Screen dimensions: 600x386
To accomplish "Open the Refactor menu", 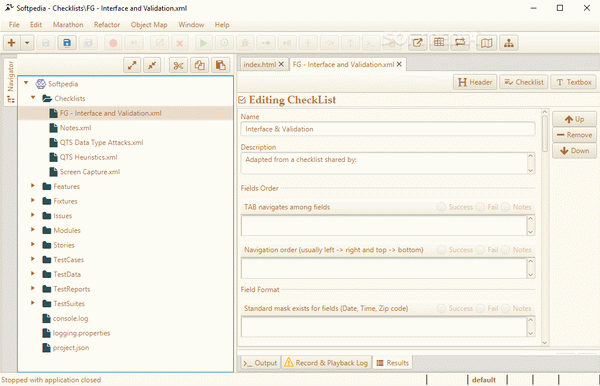I will click(x=107, y=24).
